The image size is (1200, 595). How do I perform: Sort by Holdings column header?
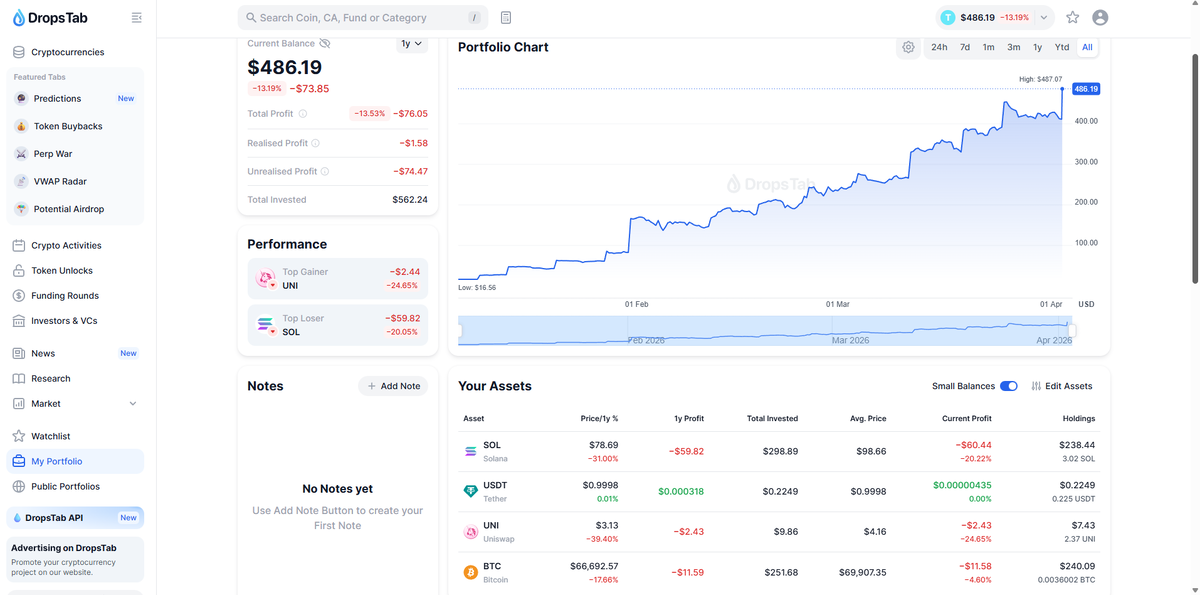tap(1079, 418)
